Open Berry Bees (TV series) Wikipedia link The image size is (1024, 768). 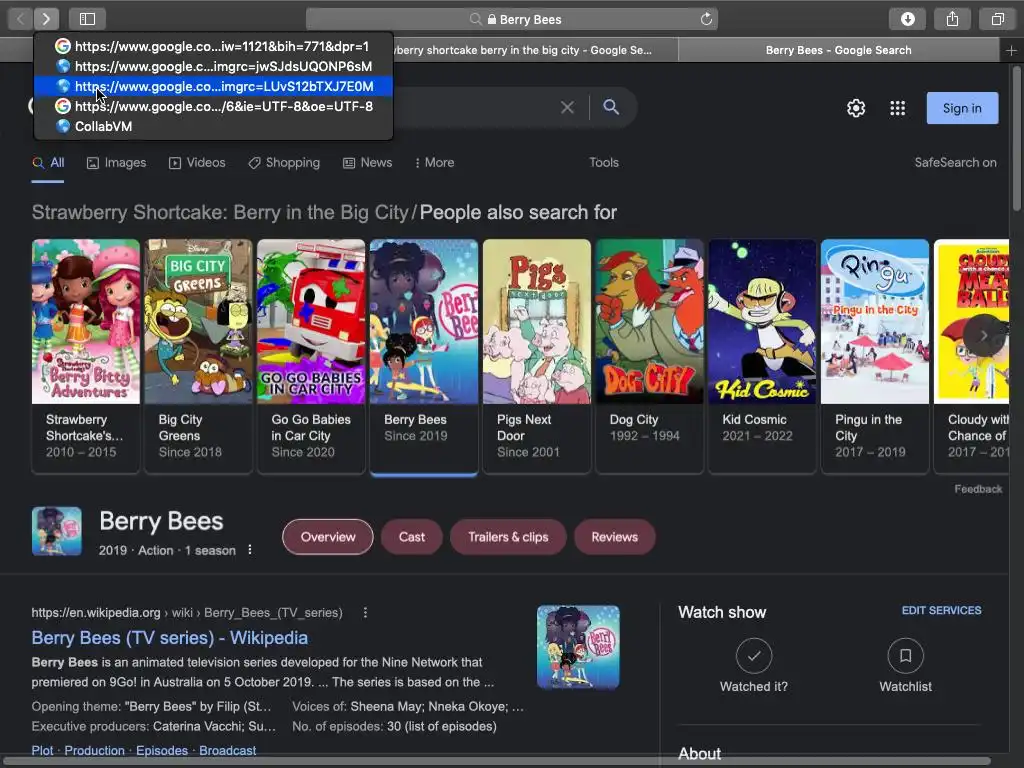(x=170, y=637)
